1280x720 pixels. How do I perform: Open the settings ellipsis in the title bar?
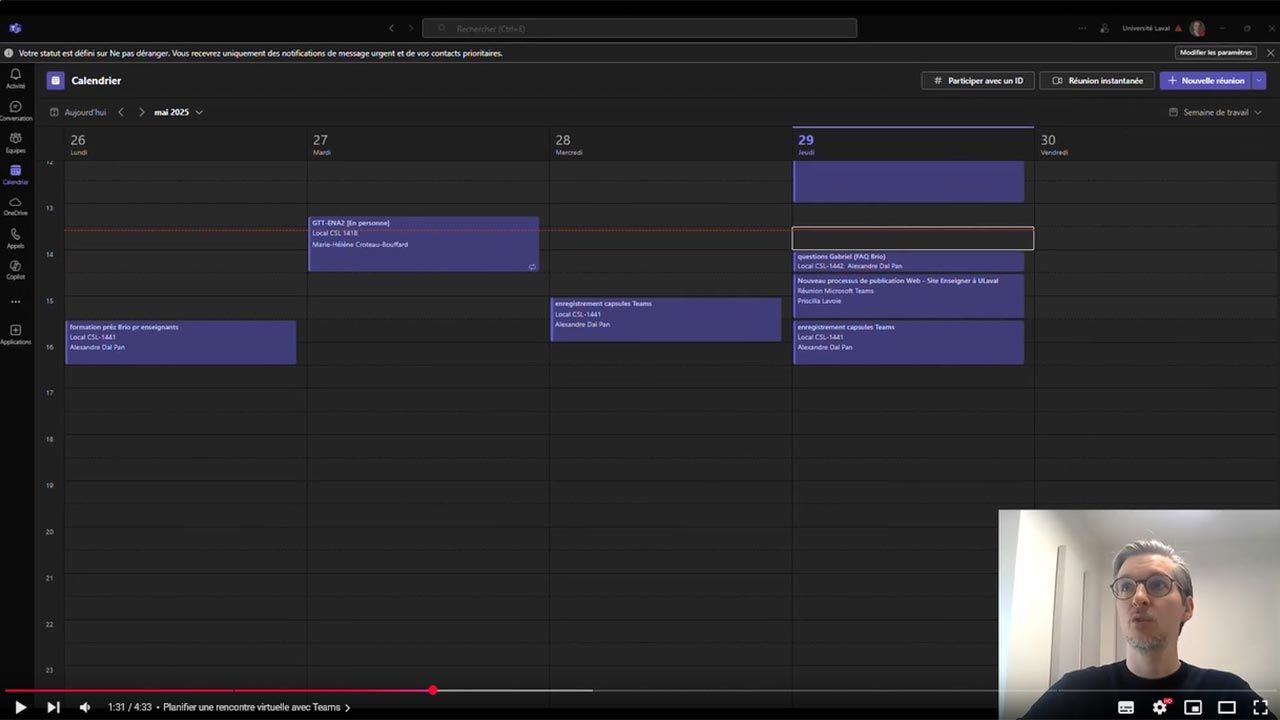click(1082, 28)
